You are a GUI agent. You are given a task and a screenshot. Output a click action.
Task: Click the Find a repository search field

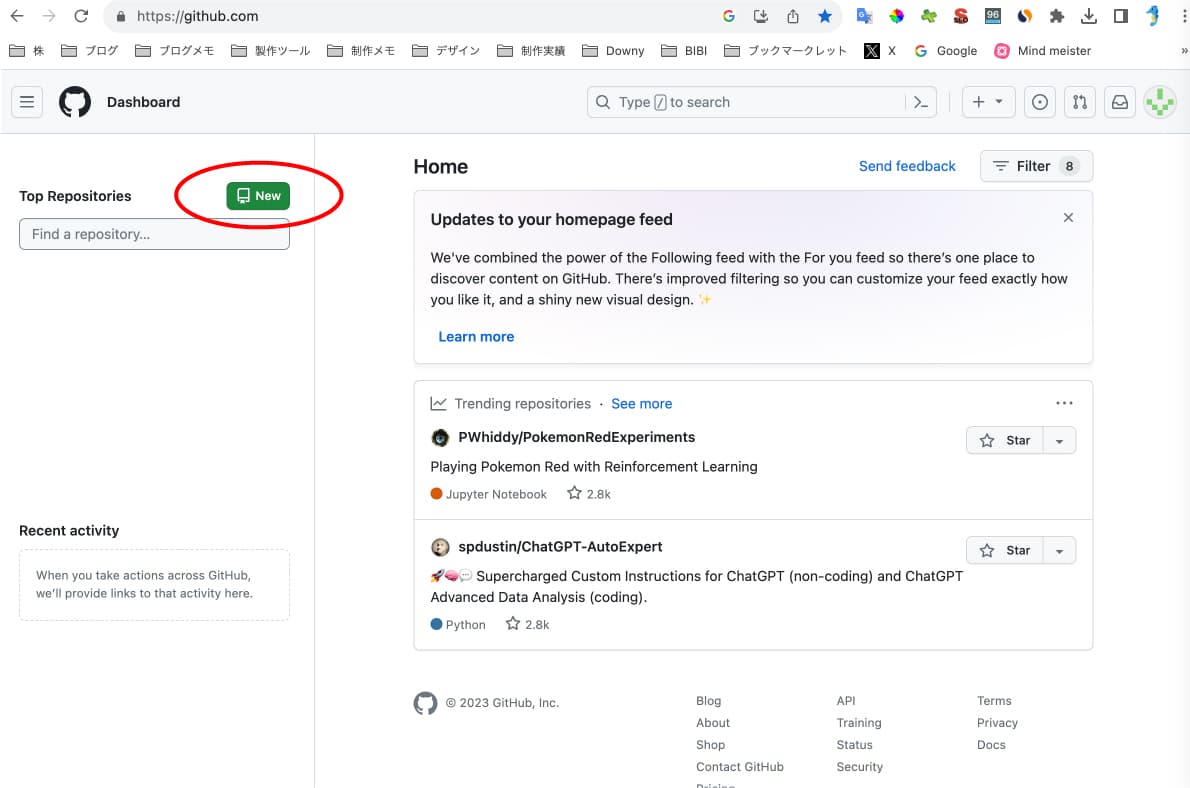(154, 234)
